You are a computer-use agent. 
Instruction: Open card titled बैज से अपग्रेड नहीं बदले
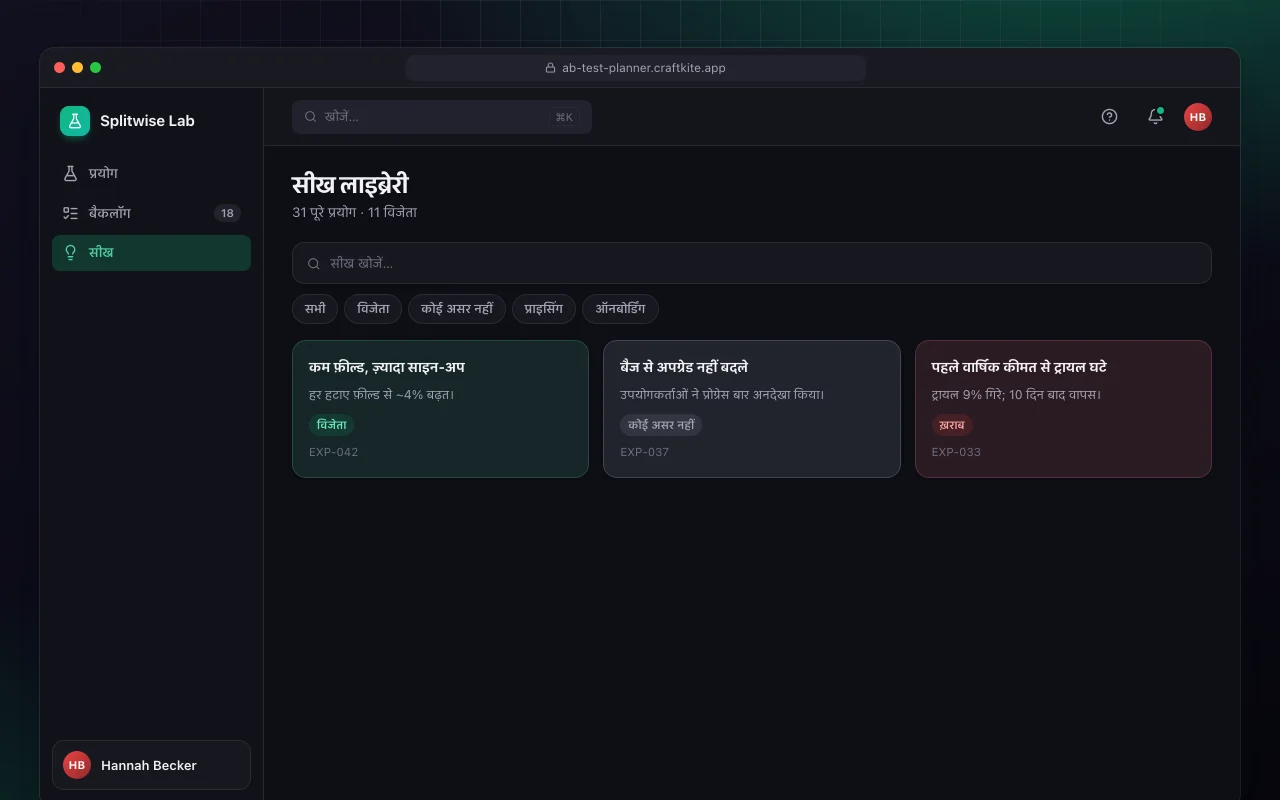(752, 409)
